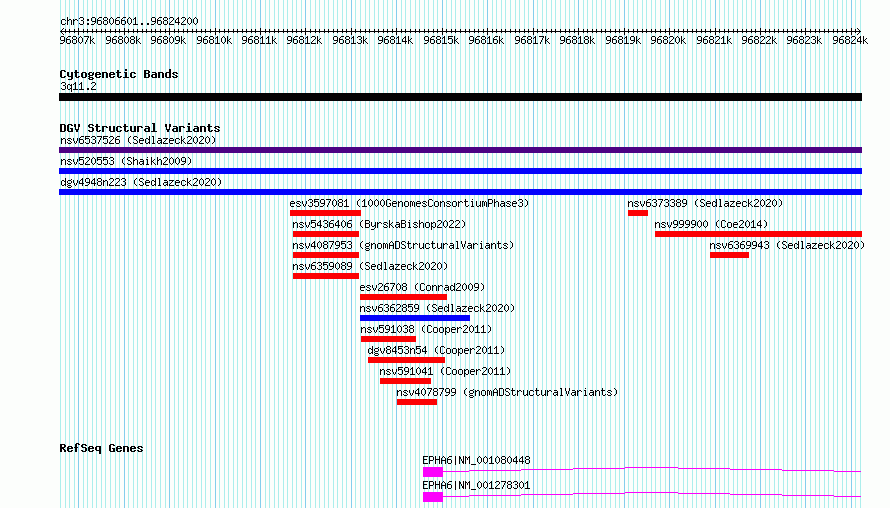Click the red nsv6359089 variant bar
The image size is (890, 508).
[326, 276]
